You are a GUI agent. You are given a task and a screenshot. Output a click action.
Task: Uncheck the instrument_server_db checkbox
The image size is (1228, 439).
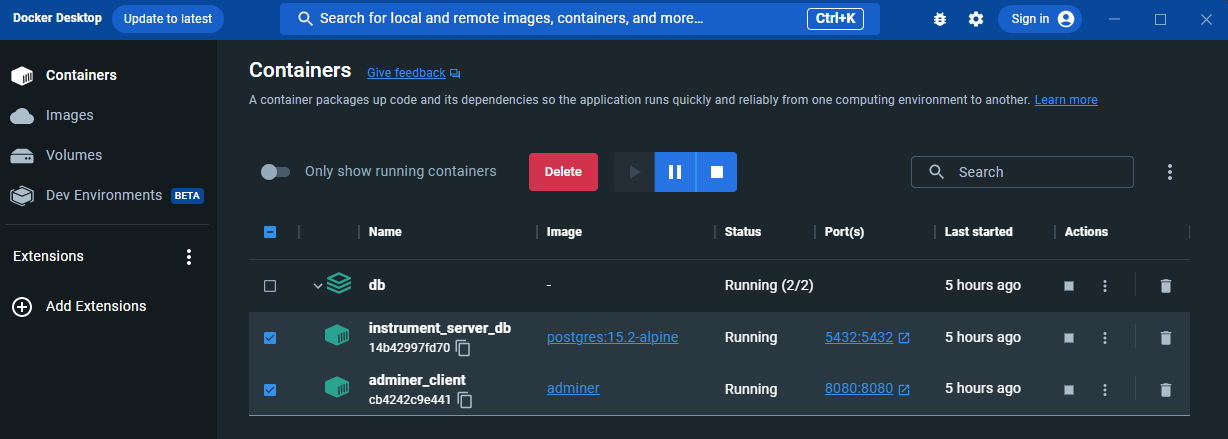pos(270,338)
